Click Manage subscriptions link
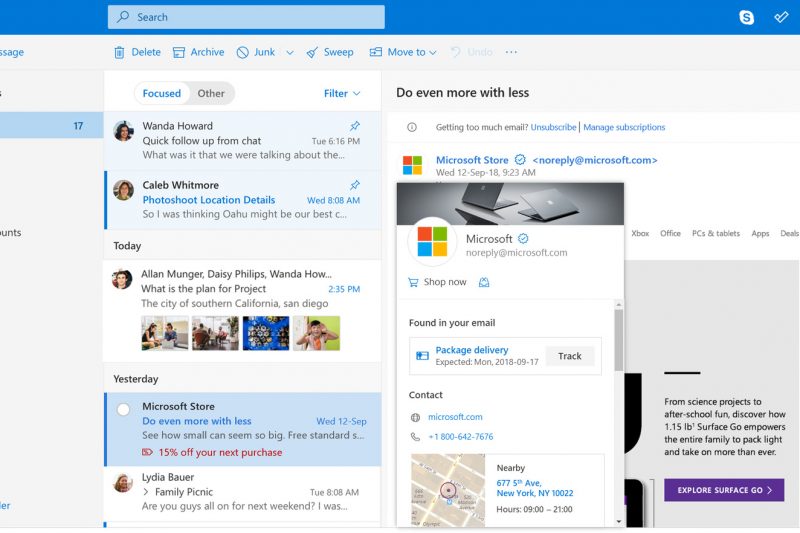Viewport: 800px width, 533px height. [624, 127]
